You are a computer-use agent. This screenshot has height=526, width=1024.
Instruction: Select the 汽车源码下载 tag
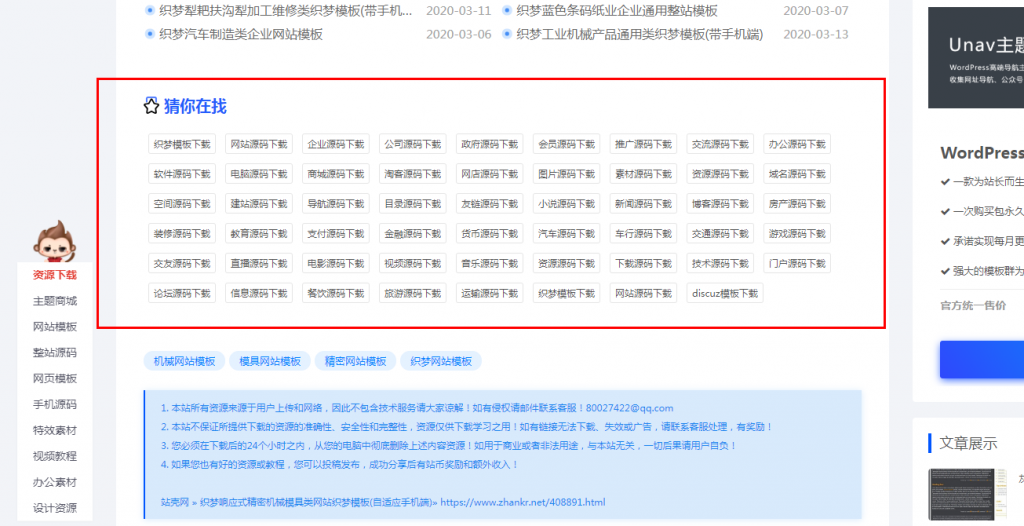pos(566,234)
